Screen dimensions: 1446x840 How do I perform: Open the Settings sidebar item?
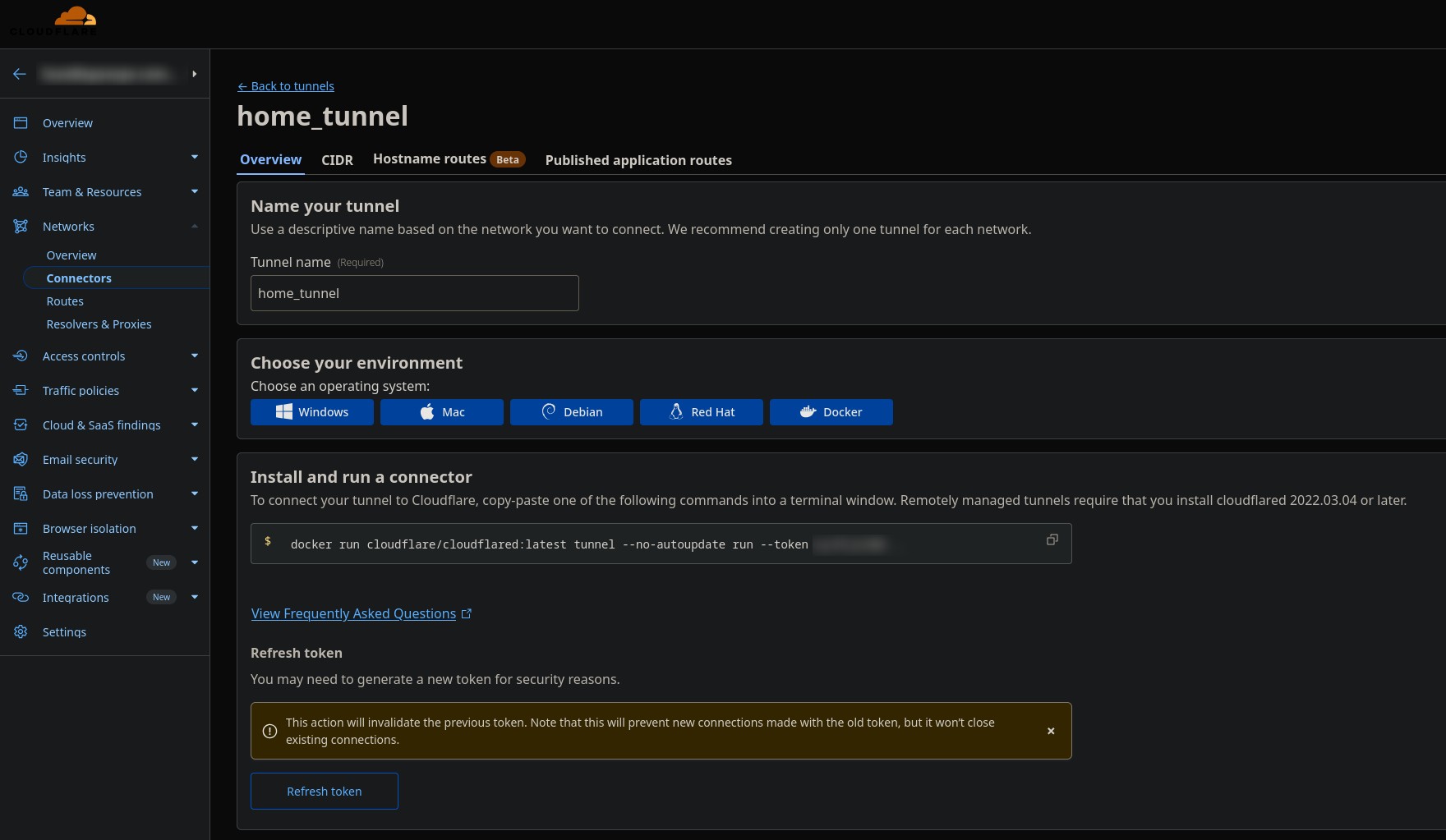(x=64, y=632)
